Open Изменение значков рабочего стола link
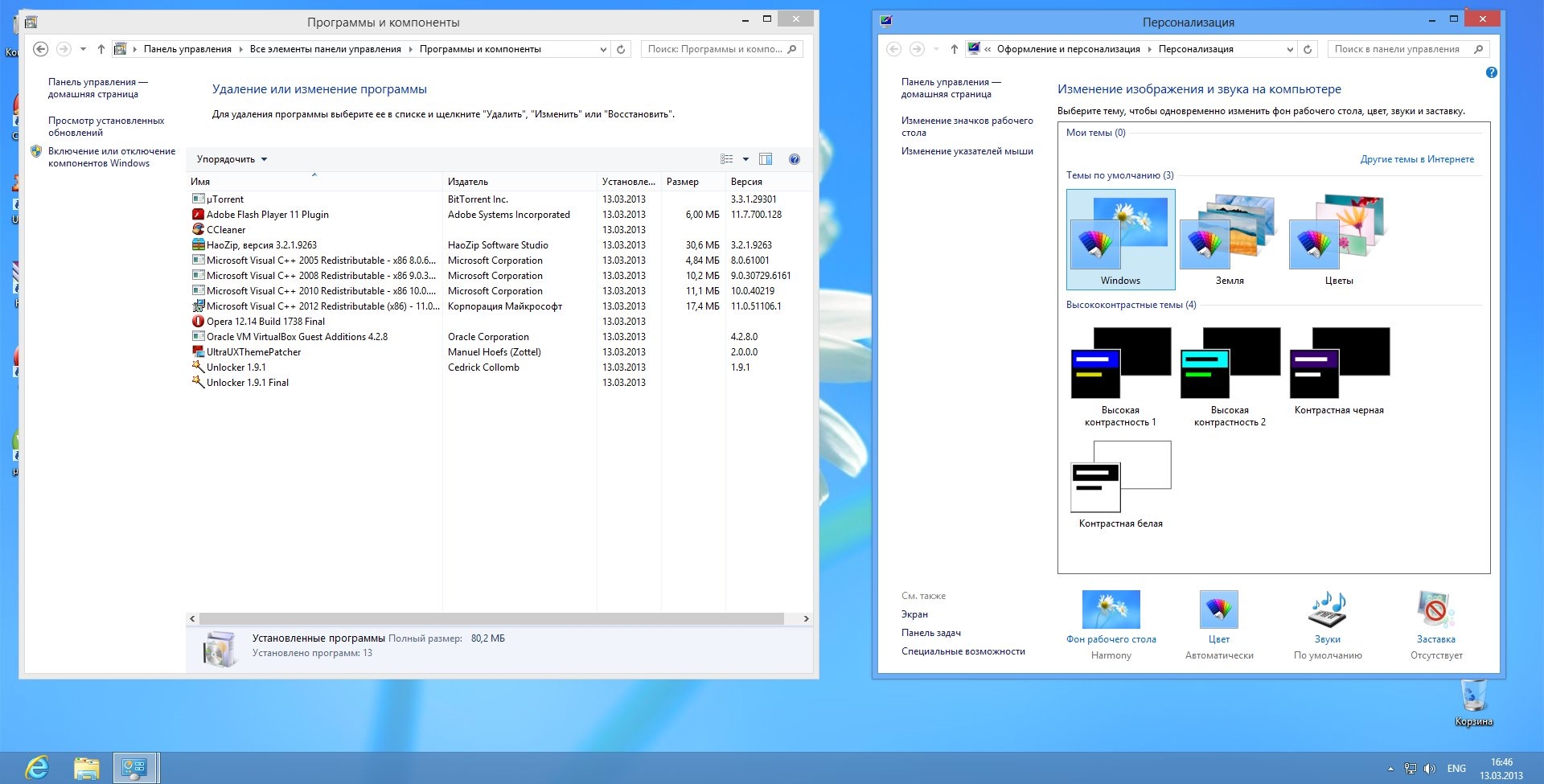Viewport: 1544px width, 784px height. click(967, 126)
